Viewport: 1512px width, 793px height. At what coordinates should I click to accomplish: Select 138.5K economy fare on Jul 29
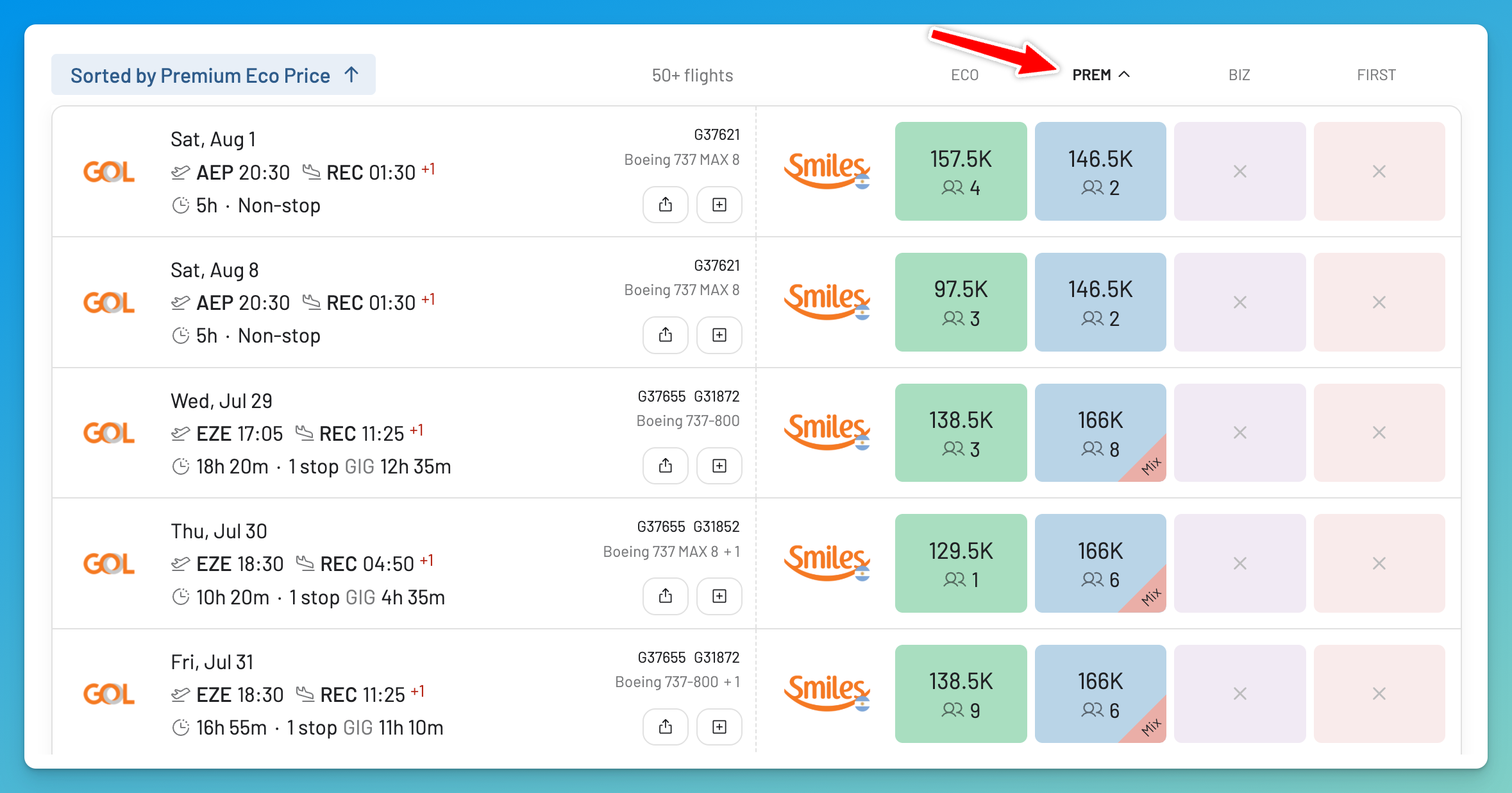[x=961, y=432]
